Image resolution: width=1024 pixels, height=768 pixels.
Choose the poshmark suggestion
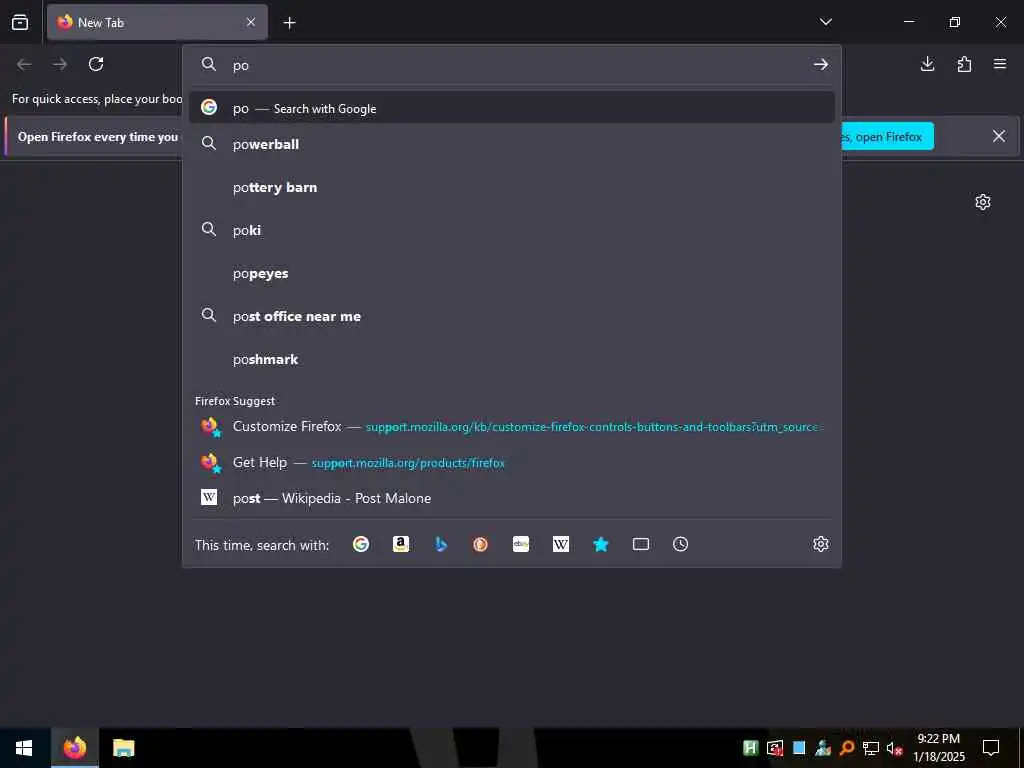(x=511, y=359)
